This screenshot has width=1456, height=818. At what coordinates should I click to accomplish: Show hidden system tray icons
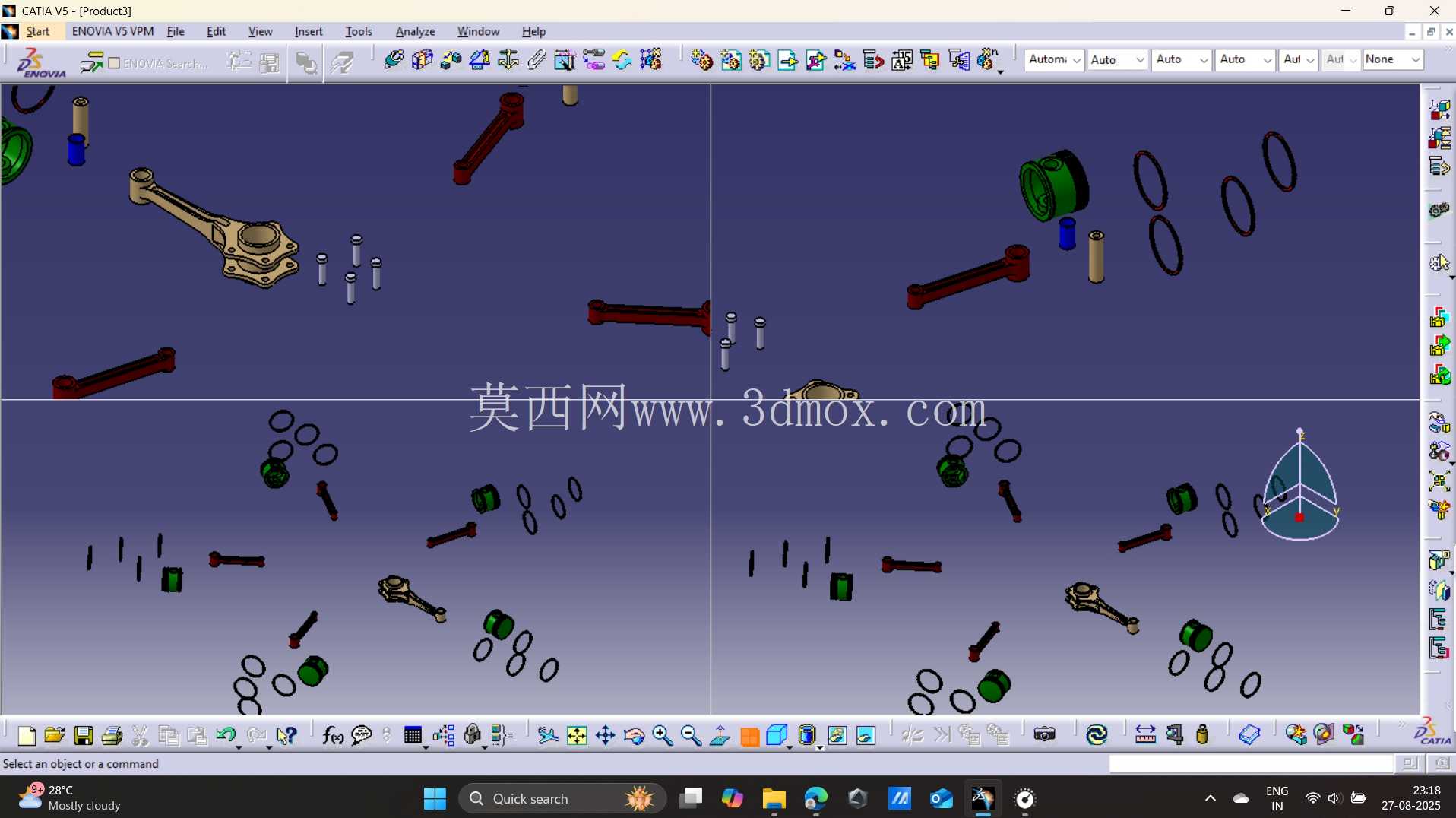1210,798
